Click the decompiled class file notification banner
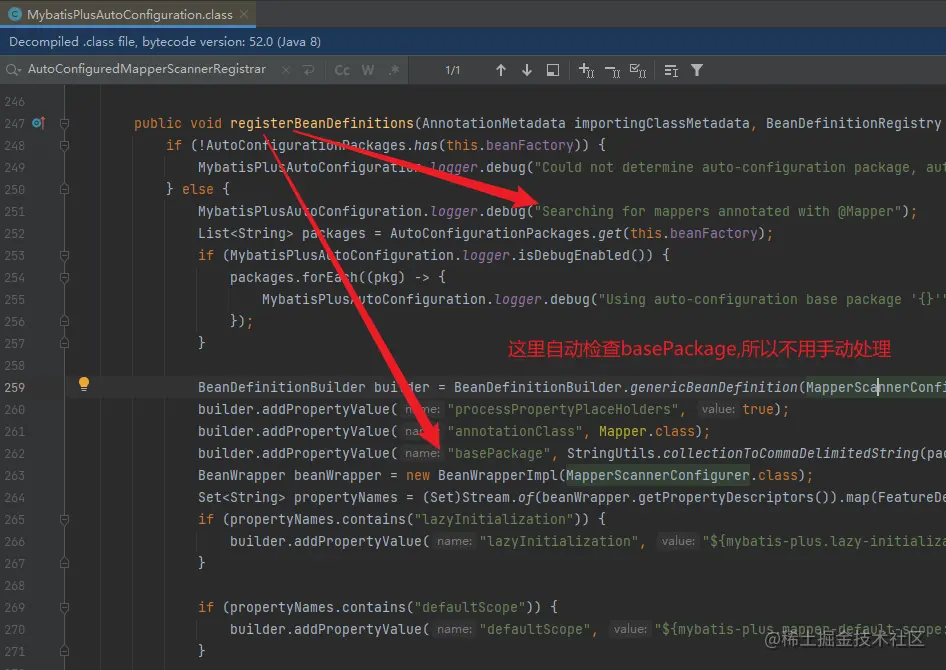The width and height of the screenshot is (946, 670). coord(473,42)
